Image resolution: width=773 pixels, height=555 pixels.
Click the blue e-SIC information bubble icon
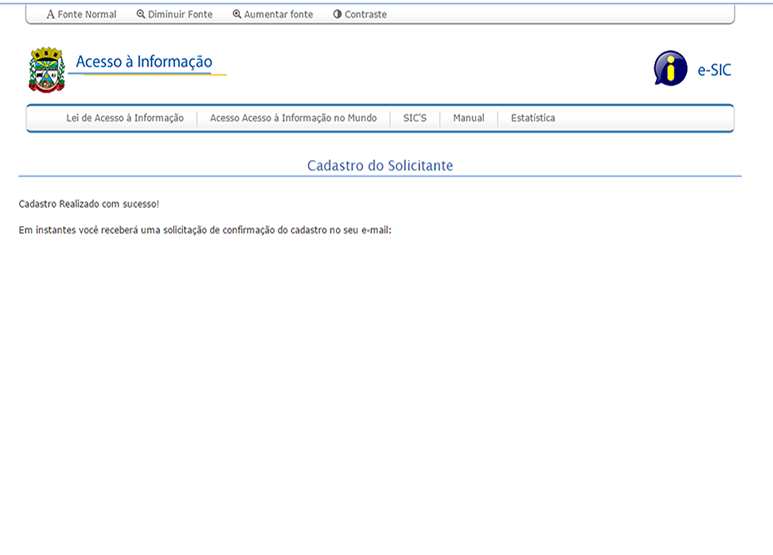670,69
